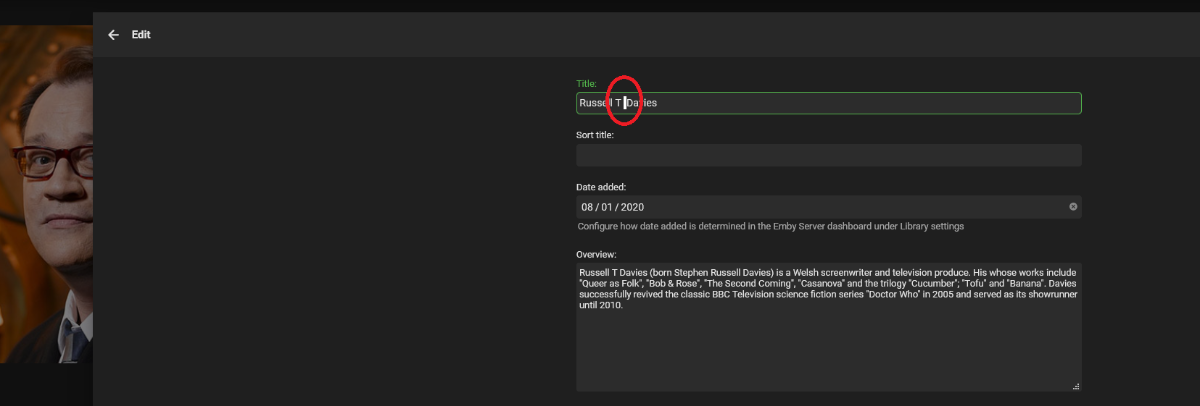Click the Sort title label
1200x406 pixels.
595,135
